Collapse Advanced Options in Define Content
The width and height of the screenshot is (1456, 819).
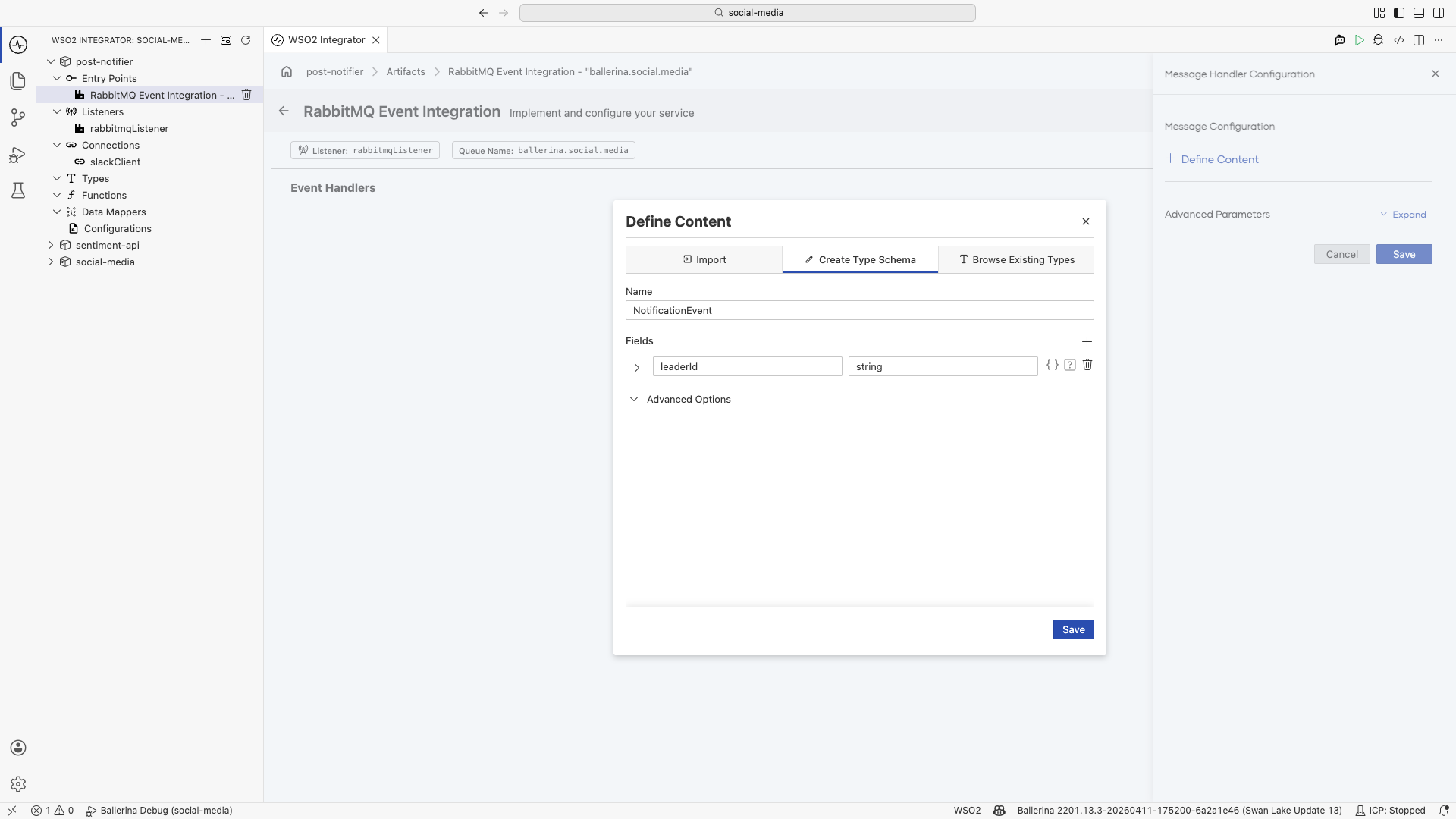click(x=634, y=399)
